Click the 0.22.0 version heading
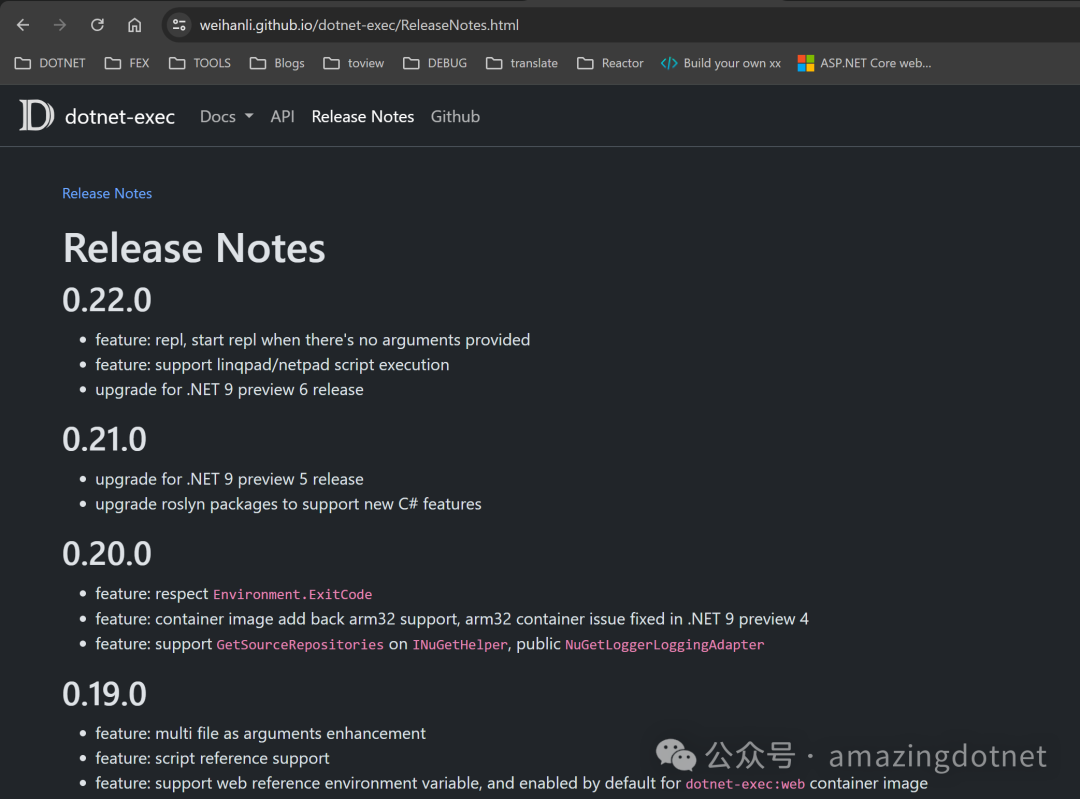 [x=107, y=300]
